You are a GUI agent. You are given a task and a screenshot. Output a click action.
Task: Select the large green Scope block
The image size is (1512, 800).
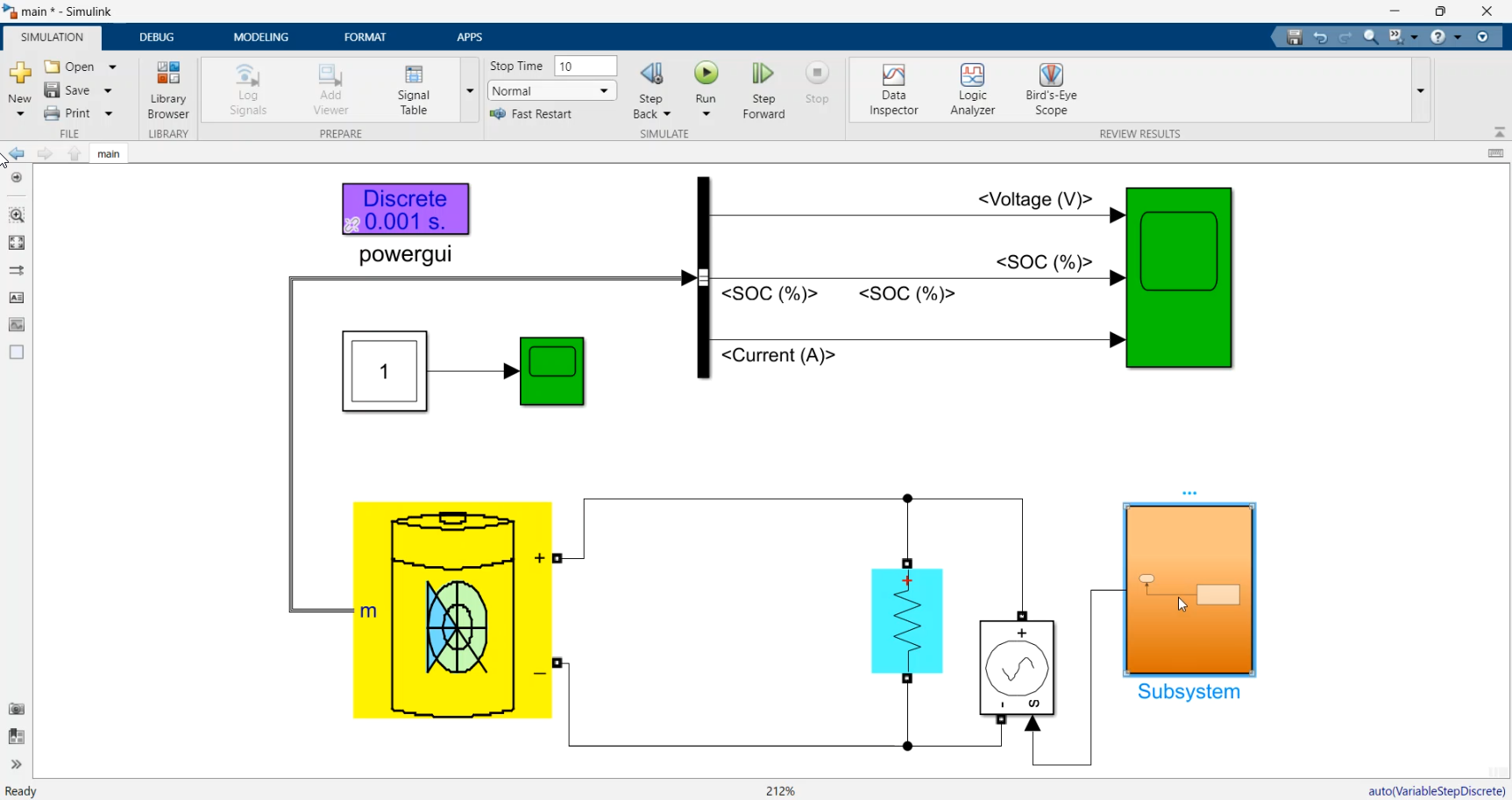pos(1179,278)
